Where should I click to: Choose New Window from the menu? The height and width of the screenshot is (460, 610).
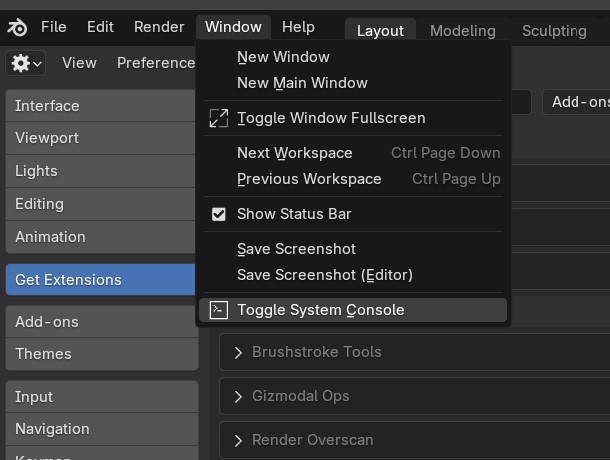(x=353, y=57)
